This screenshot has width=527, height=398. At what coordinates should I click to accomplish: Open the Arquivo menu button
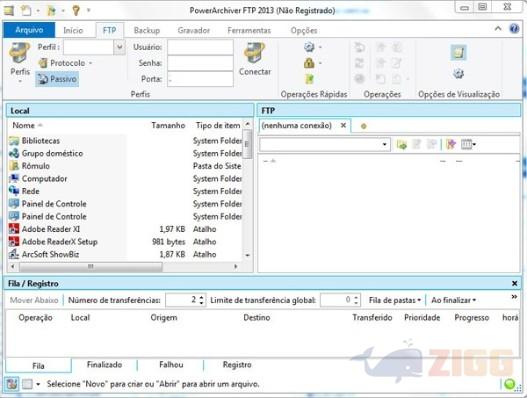pos(29,30)
